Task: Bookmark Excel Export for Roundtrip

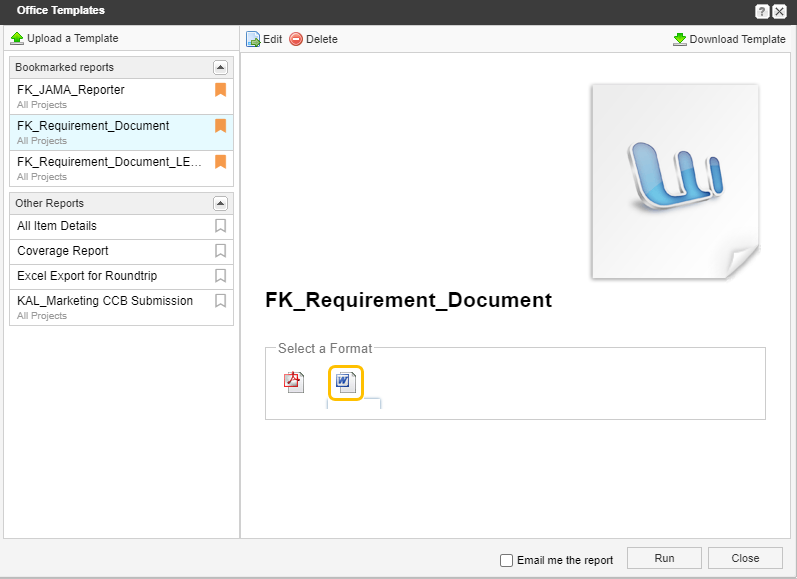Action: [220, 276]
